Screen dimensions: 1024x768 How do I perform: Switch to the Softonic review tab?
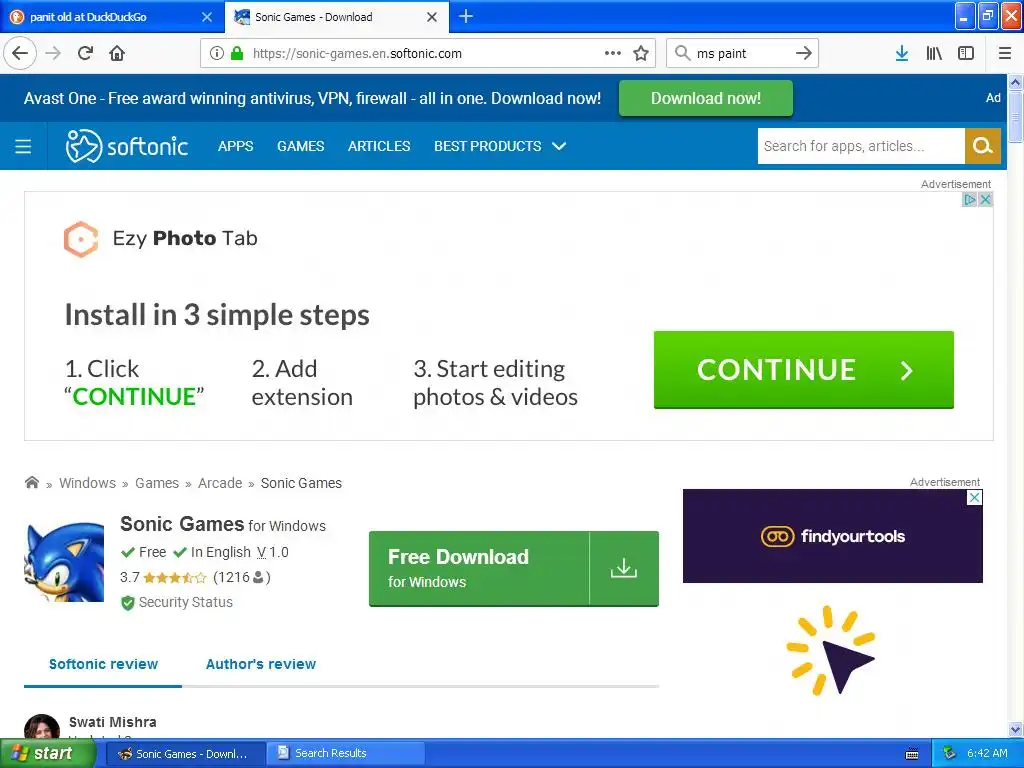click(103, 664)
